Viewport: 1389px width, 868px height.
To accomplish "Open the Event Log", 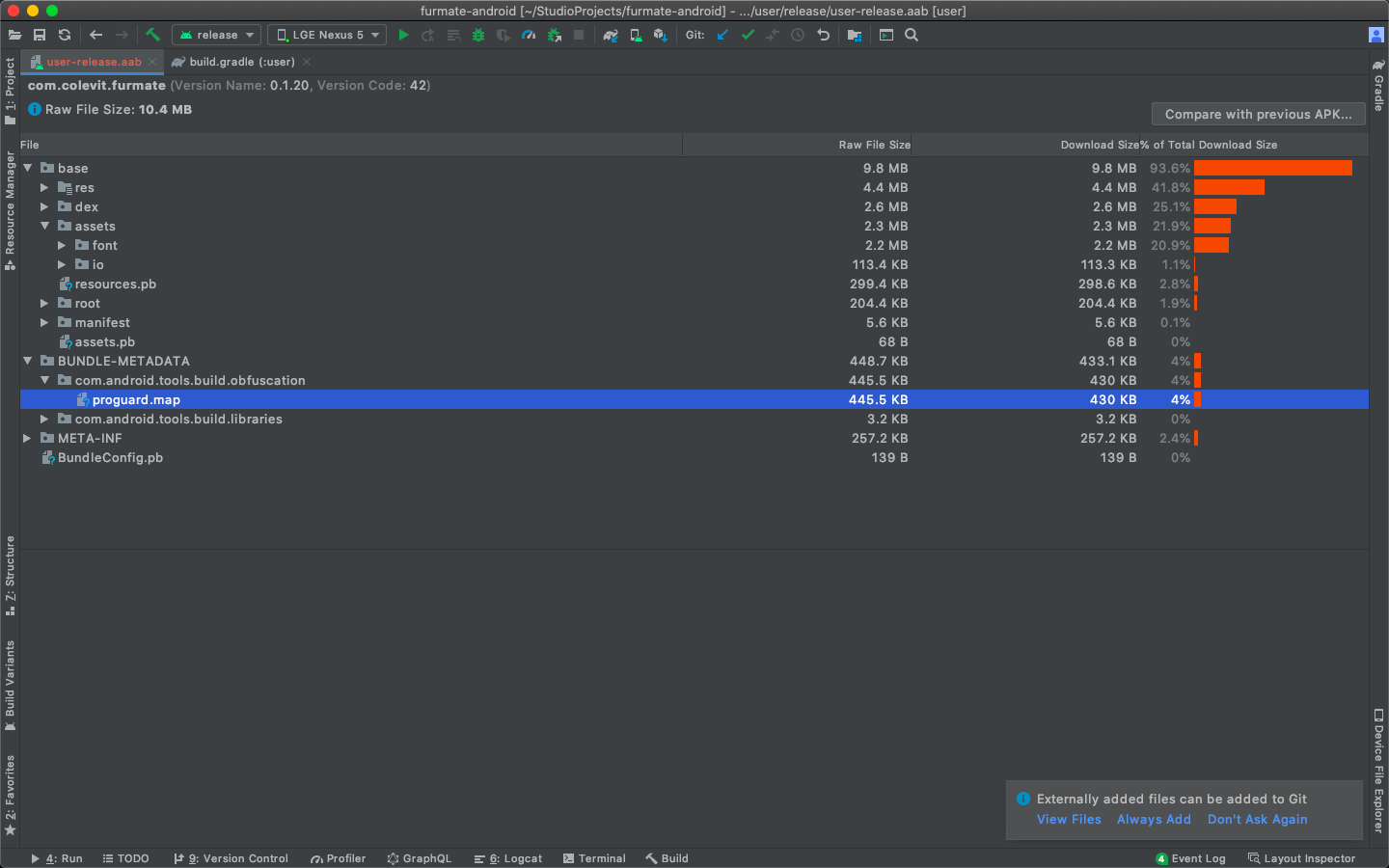I will point(1190,858).
